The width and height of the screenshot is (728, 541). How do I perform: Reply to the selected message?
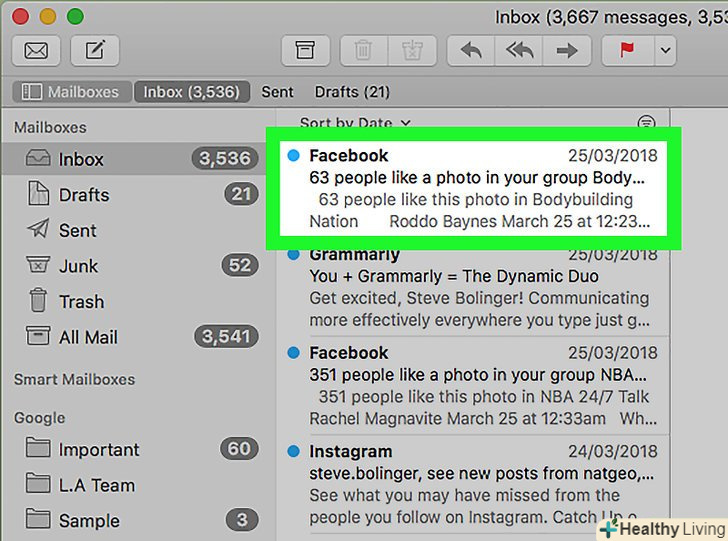pos(471,50)
